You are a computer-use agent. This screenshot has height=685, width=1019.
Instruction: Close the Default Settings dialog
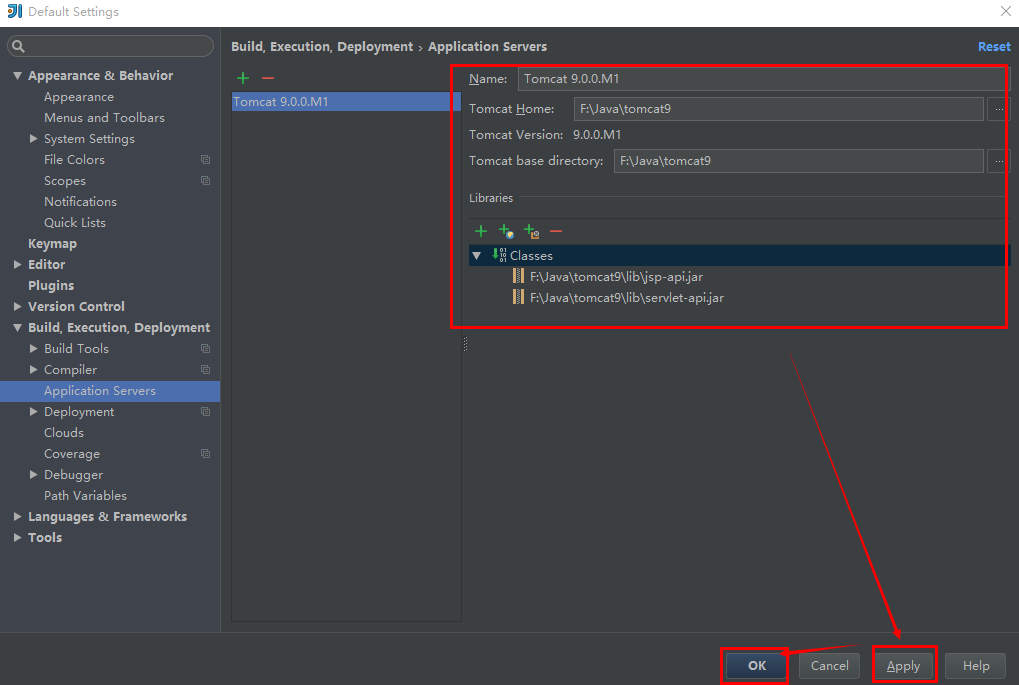(1005, 11)
